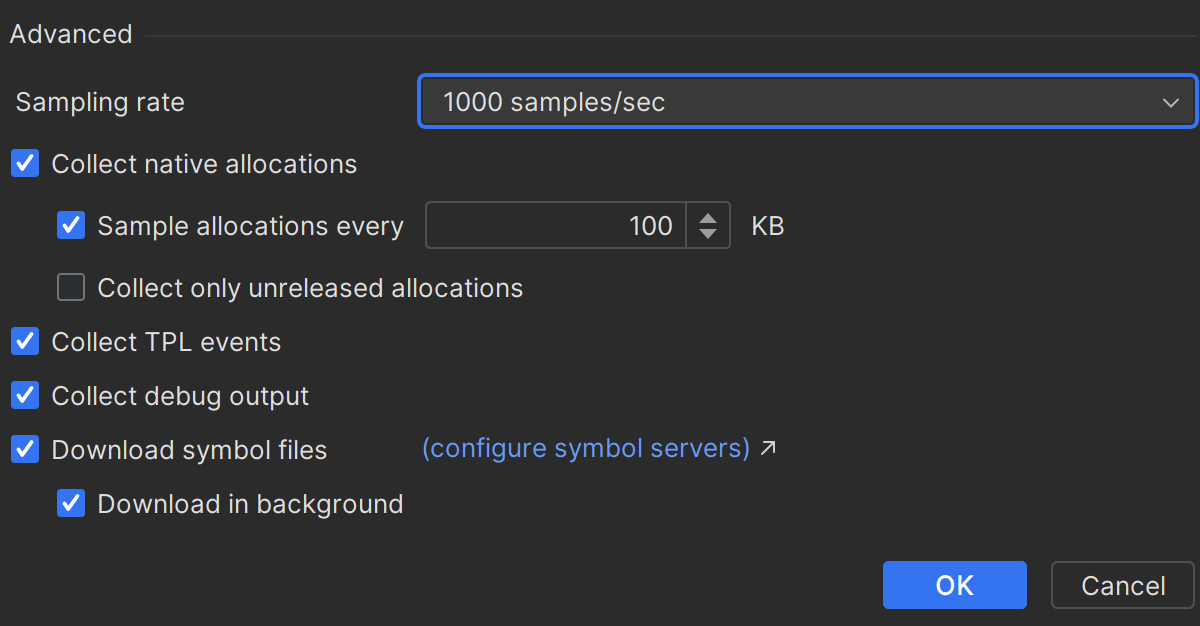This screenshot has width=1200, height=626.
Task: Click the Download symbol files label text
Action: click(x=189, y=450)
